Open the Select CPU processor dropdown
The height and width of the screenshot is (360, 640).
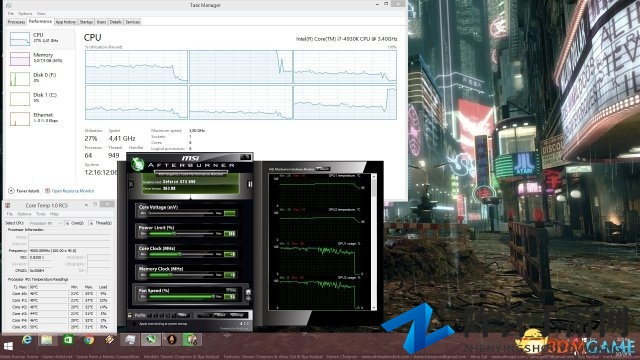pos(46,223)
